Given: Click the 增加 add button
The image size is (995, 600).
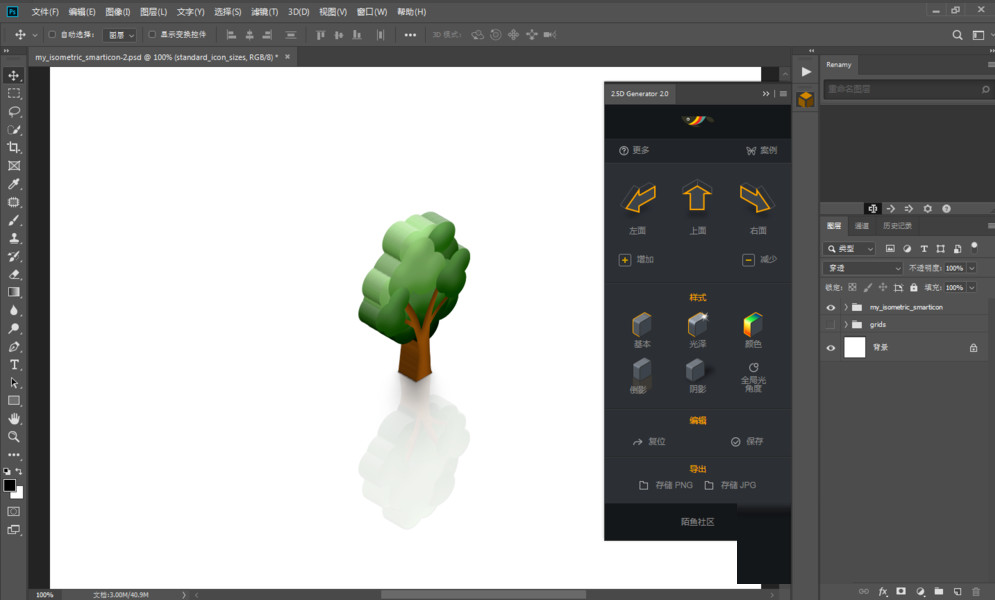Looking at the screenshot, I should tap(636, 259).
